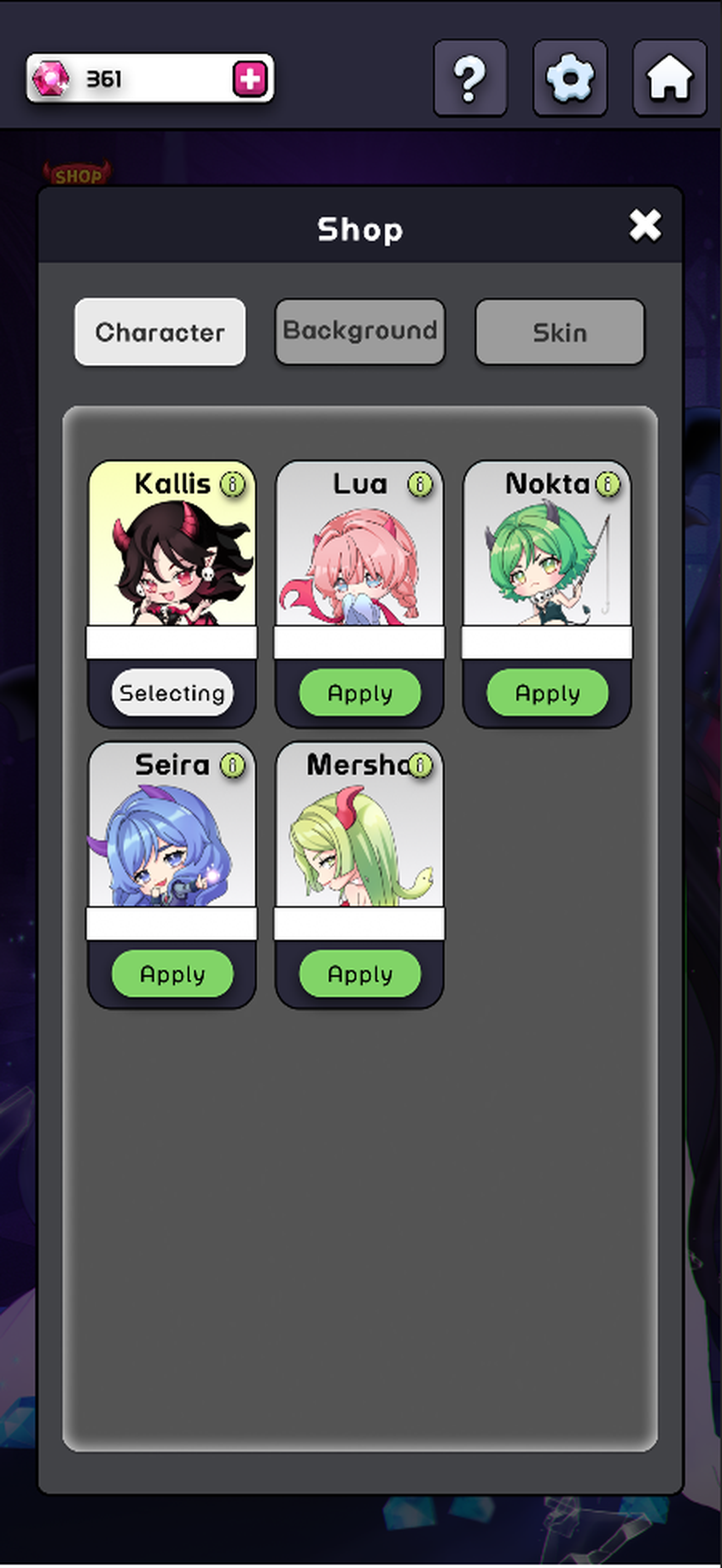The width and height of the screenshot is (722, 1568).
Task: Open the Skin tab
Action: [560, 332]
